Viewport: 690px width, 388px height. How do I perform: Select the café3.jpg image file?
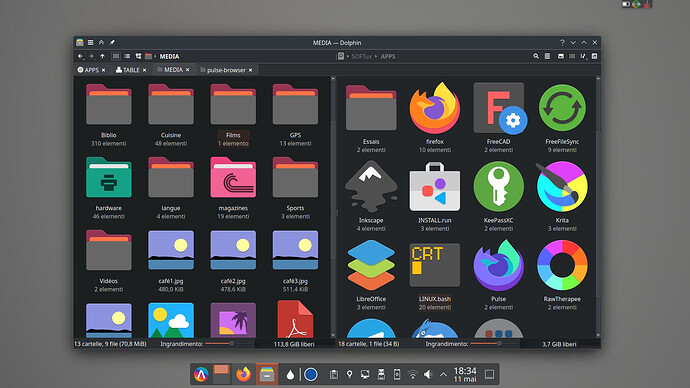(295, 261)
